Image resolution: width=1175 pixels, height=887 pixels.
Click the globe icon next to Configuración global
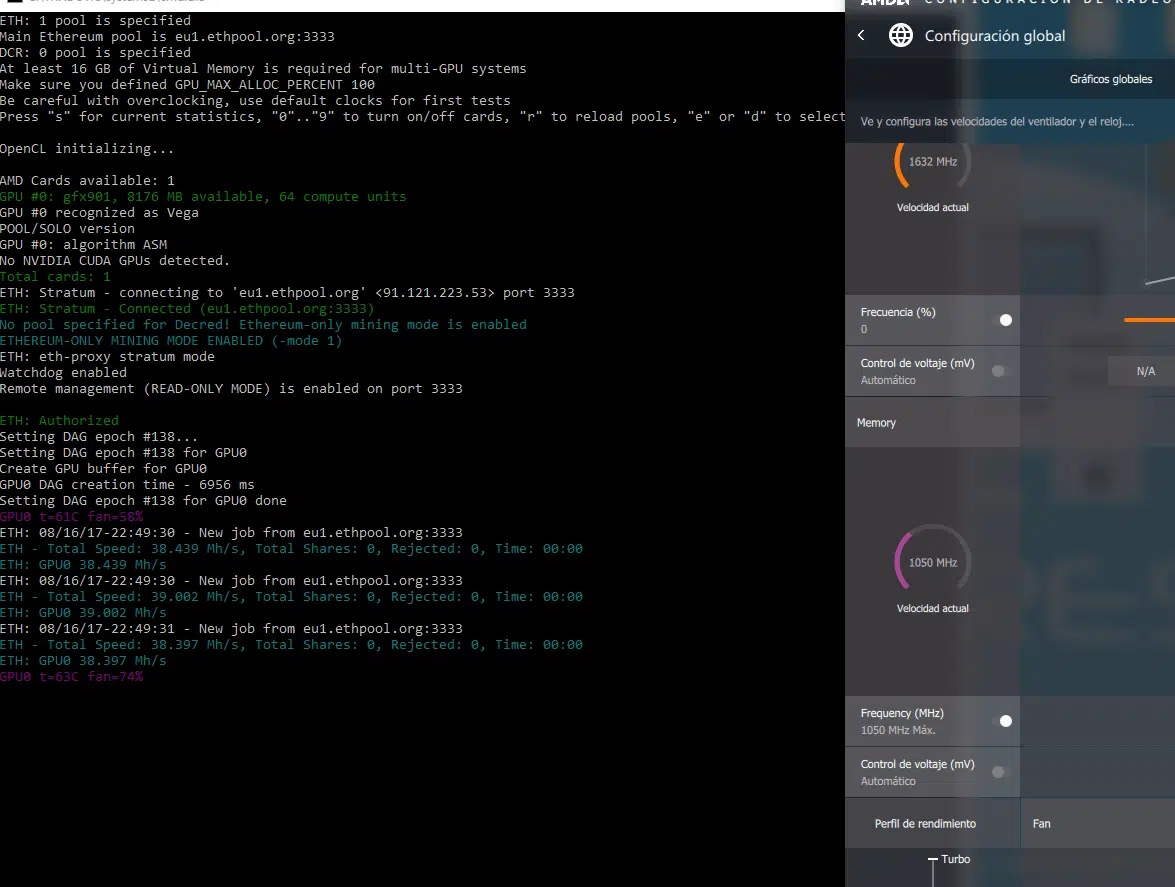(901, 35)
